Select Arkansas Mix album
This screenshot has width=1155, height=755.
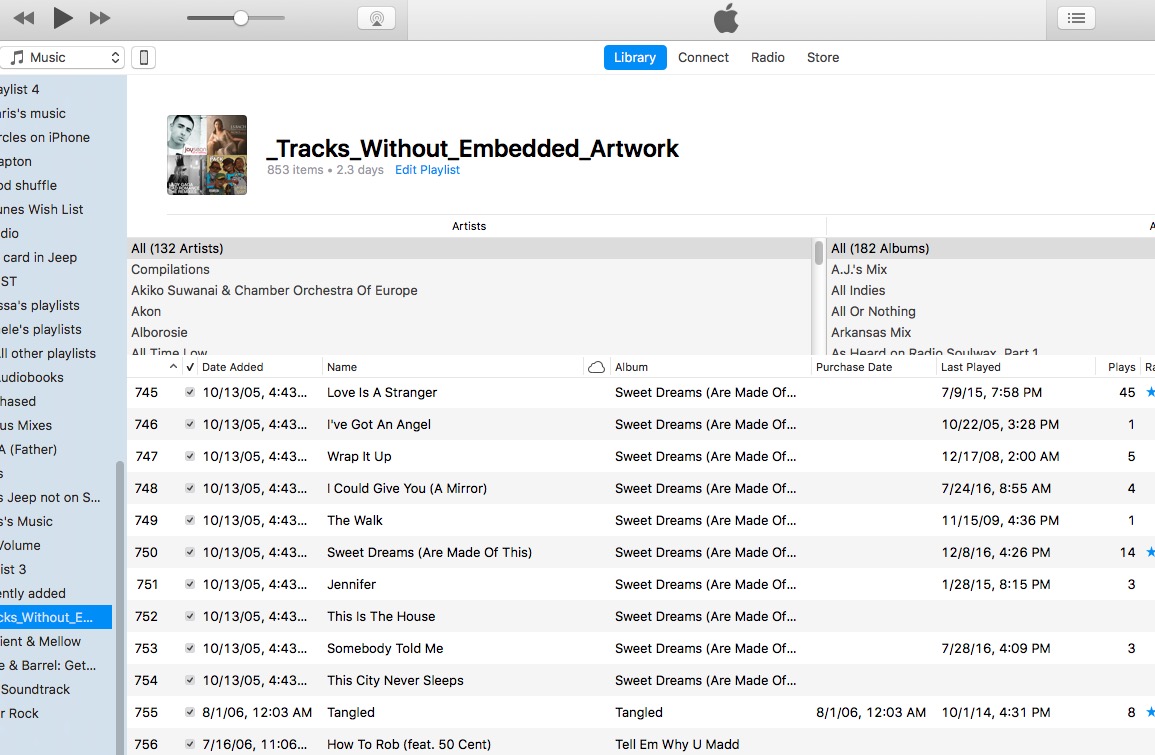[991, 332]
